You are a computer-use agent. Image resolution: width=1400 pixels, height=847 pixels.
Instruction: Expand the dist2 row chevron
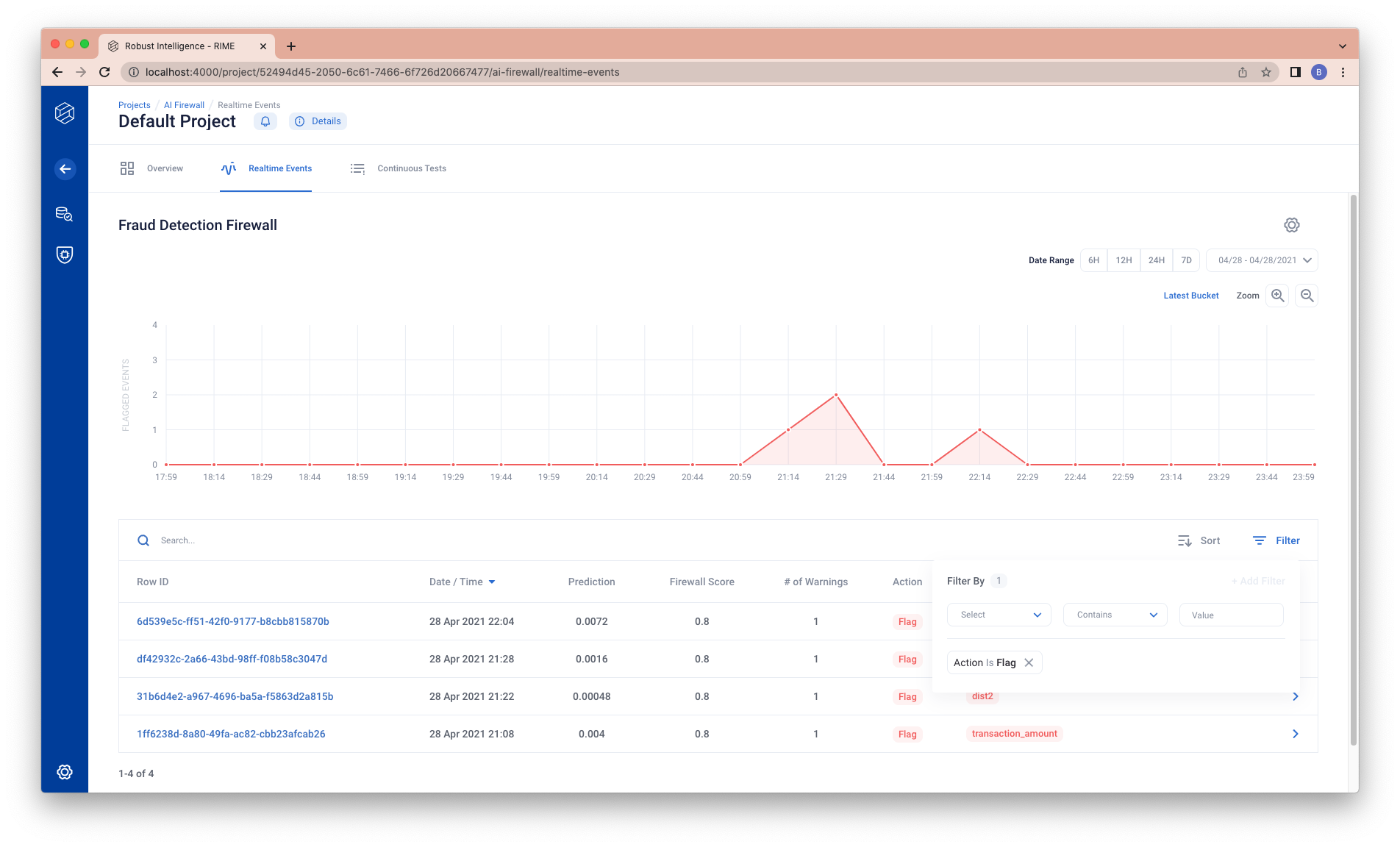tap(1296, 696)
